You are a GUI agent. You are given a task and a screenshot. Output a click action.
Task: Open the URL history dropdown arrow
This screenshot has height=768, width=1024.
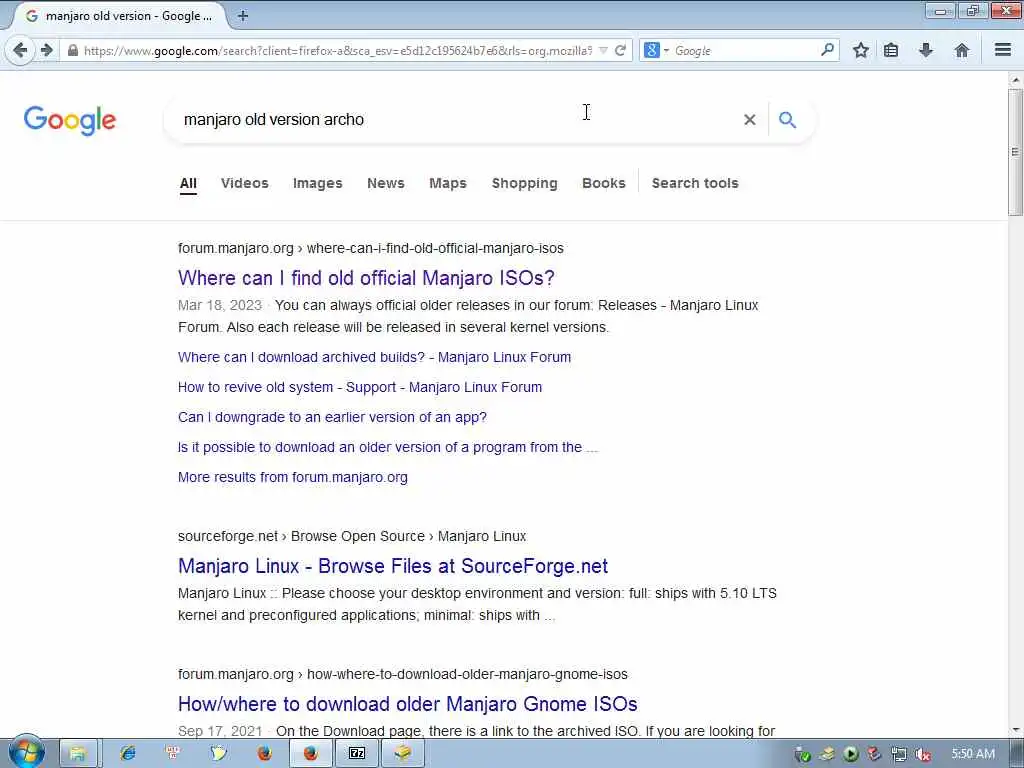(603, 50)
